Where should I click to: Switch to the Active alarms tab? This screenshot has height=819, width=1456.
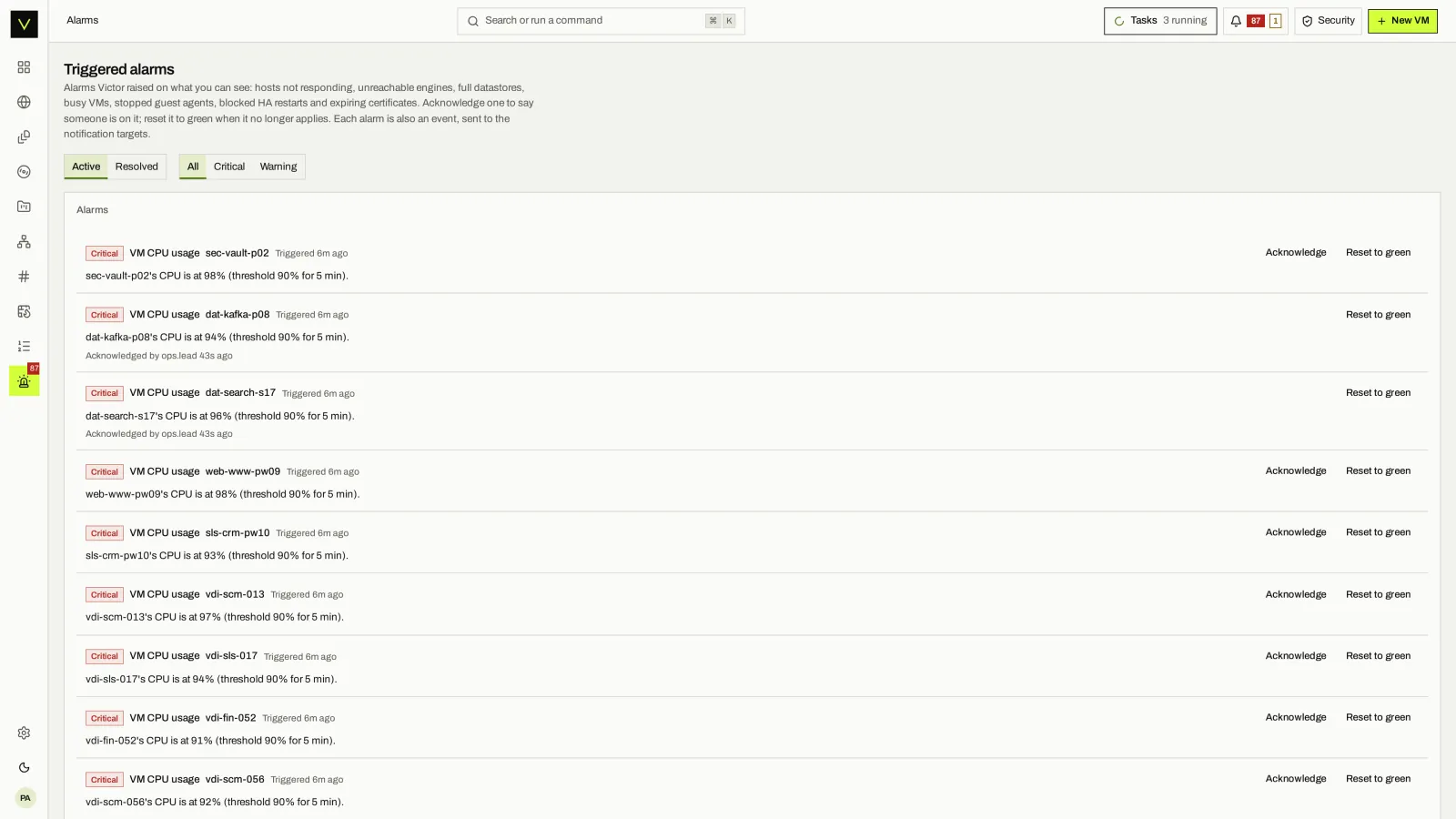point(86,167)
